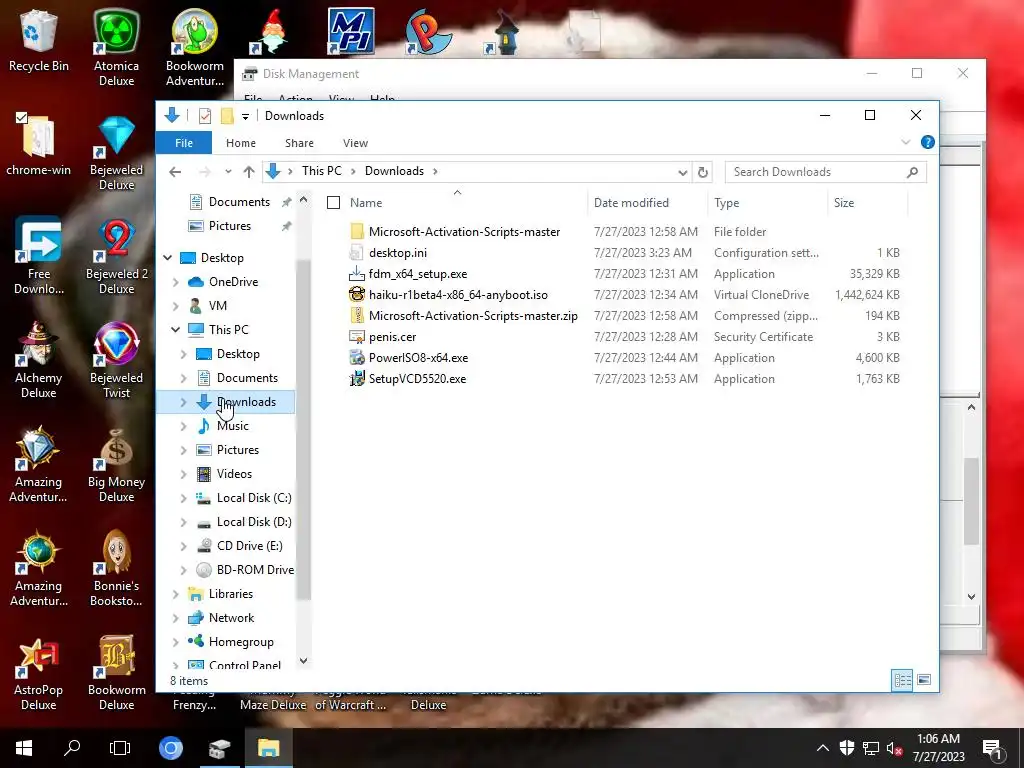Image resolution: width=1024 pixels, height=768 pixels.
Task: Click the taskbar clock showing 1:06 AM
Action: (938, 748)
